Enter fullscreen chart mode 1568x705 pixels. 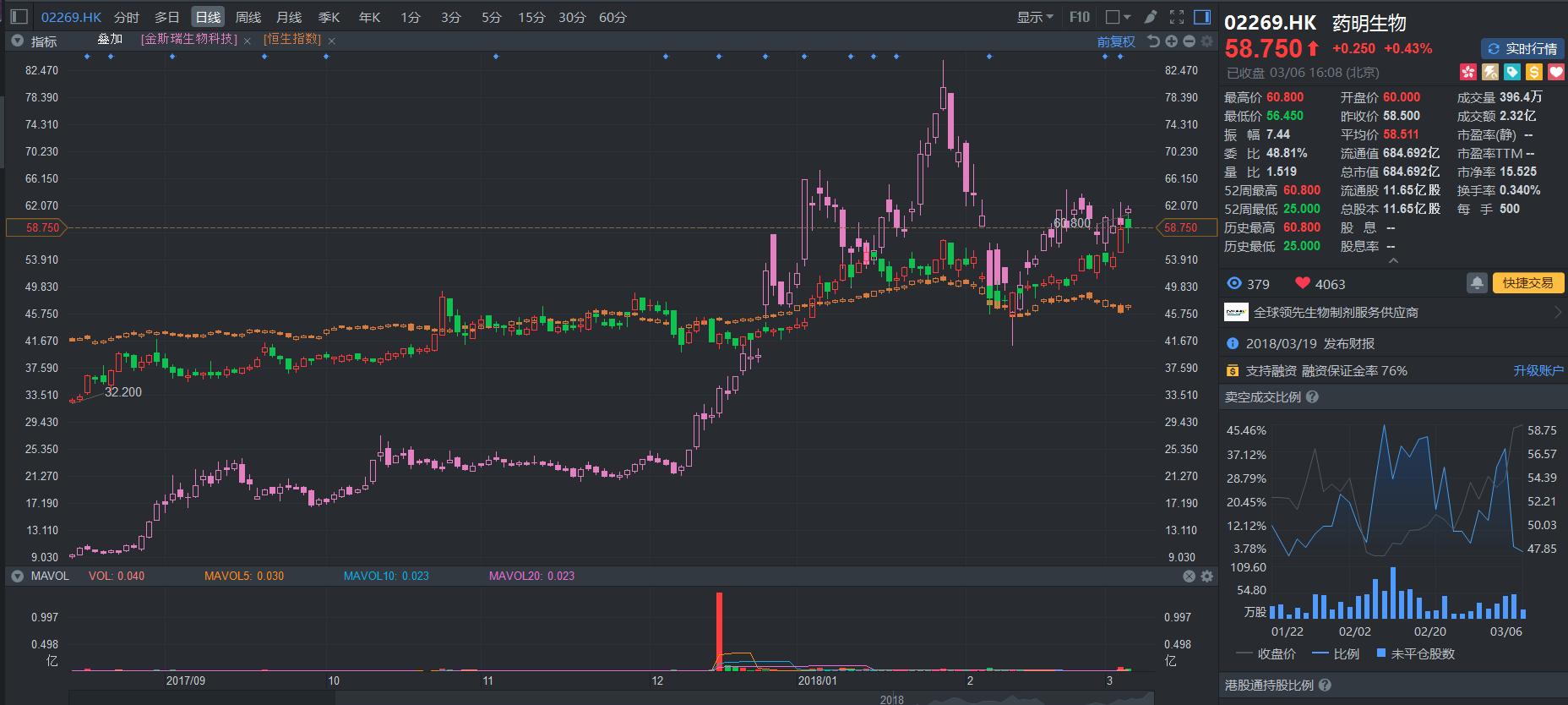[1176, 17]
